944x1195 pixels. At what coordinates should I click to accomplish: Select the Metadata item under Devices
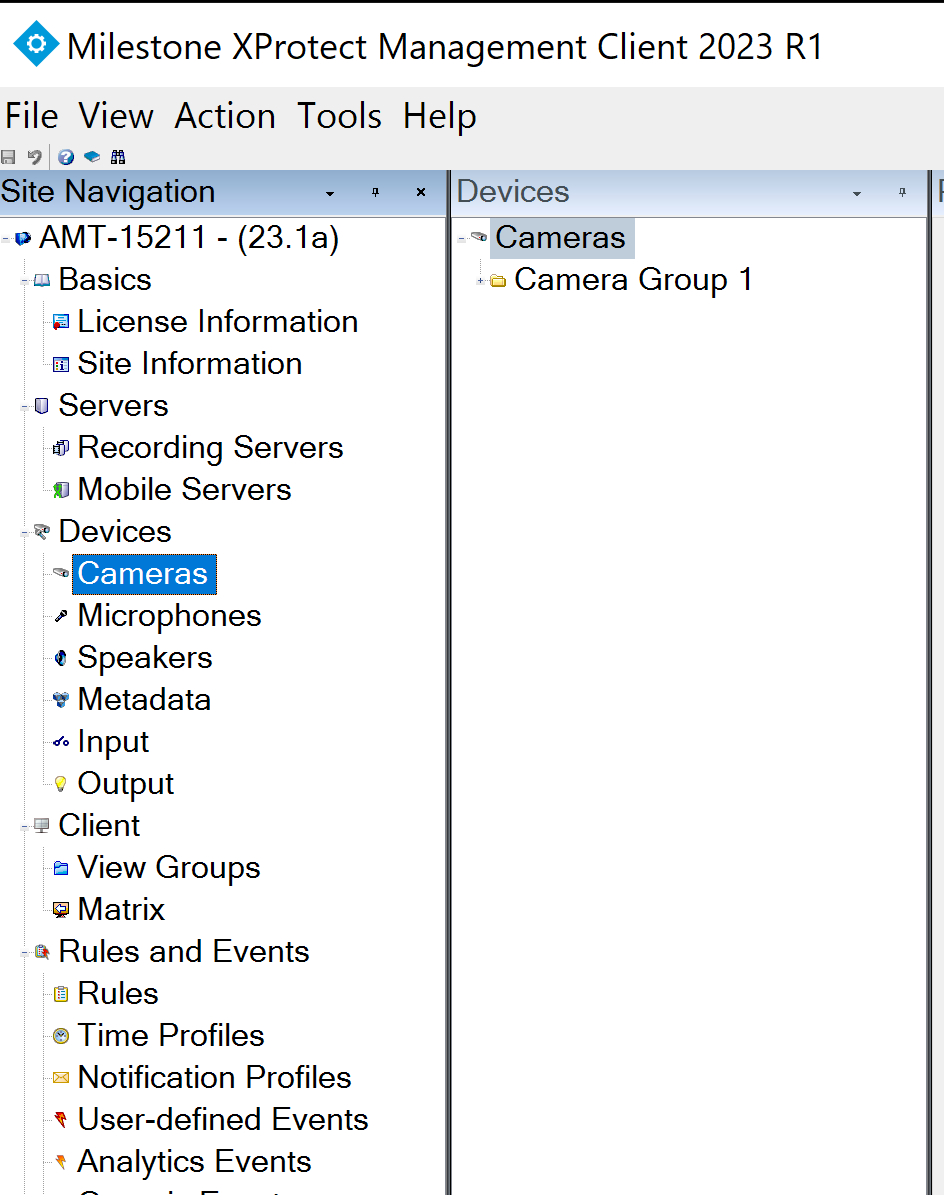pos(62,700)
